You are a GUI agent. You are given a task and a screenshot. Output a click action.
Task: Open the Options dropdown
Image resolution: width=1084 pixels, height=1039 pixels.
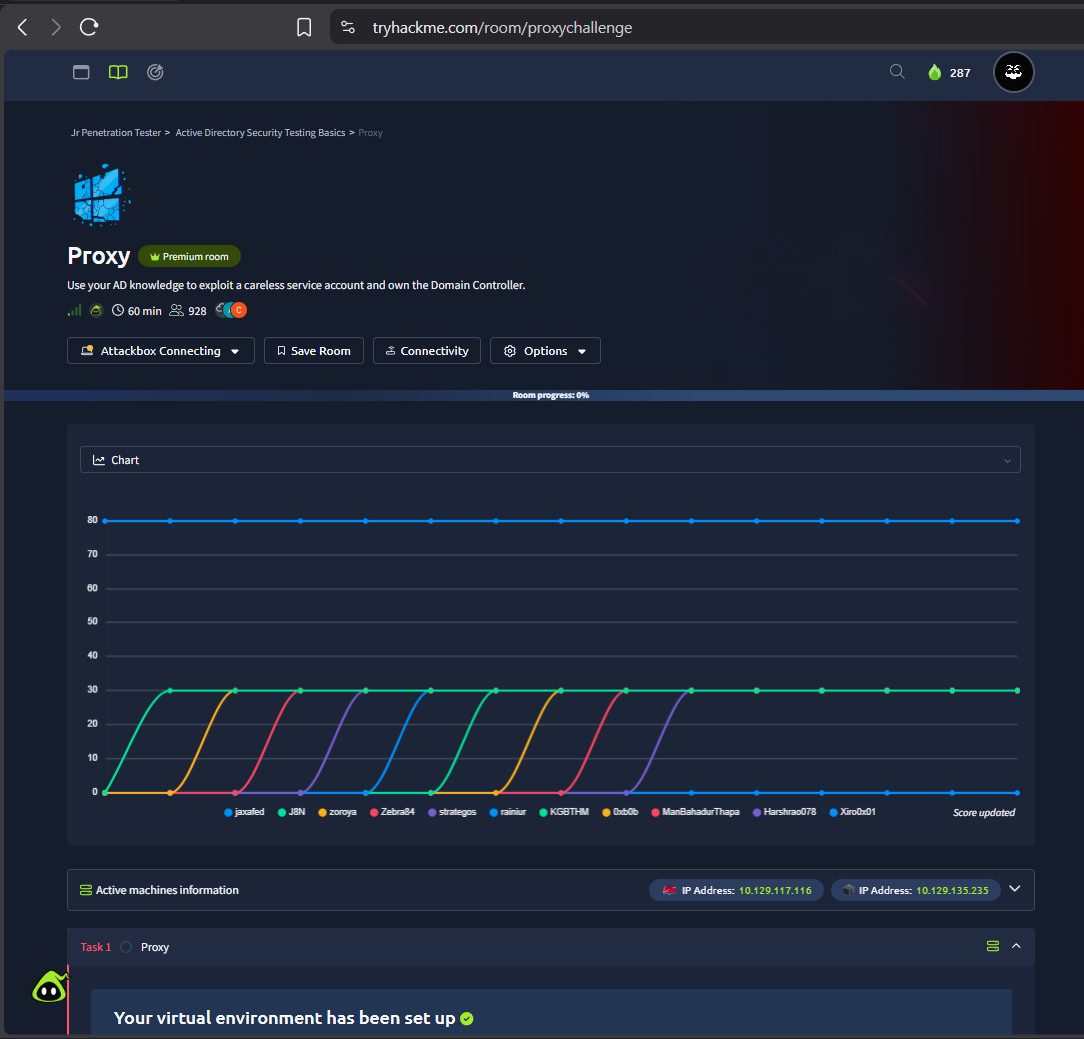point(545,350)
